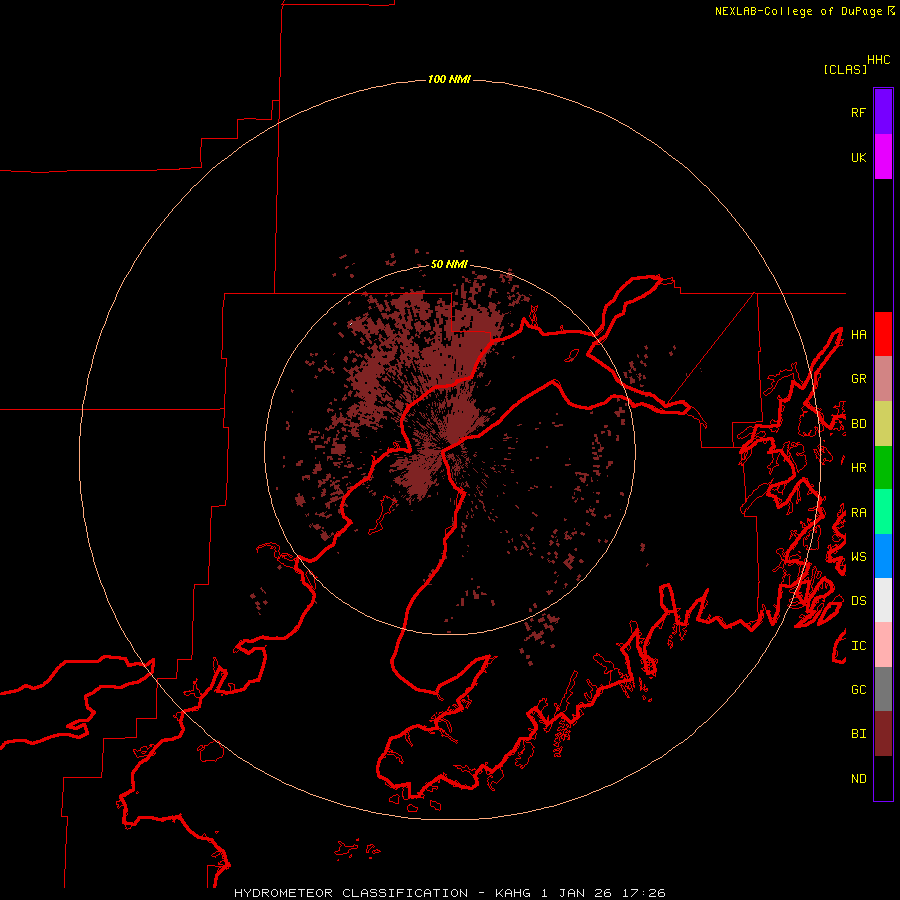Click the UK legend label
900x900 pixels.
pyautogui.click(x=858, y=157)
